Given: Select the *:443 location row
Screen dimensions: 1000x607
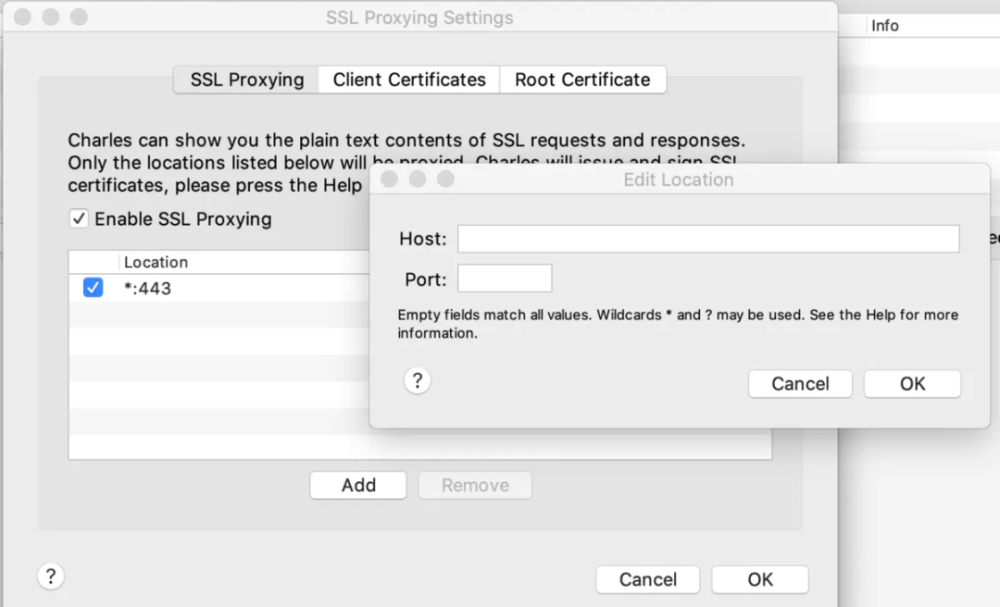Looking at the screenshot, I should point(219,288).
